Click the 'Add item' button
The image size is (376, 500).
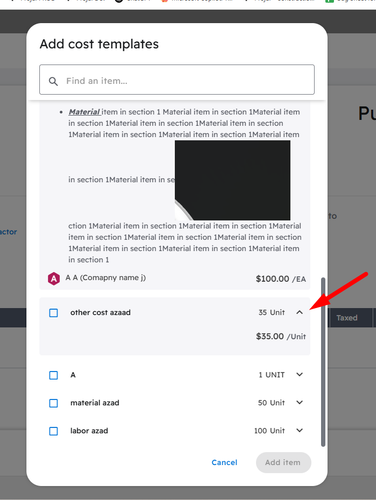coord(283,462)
